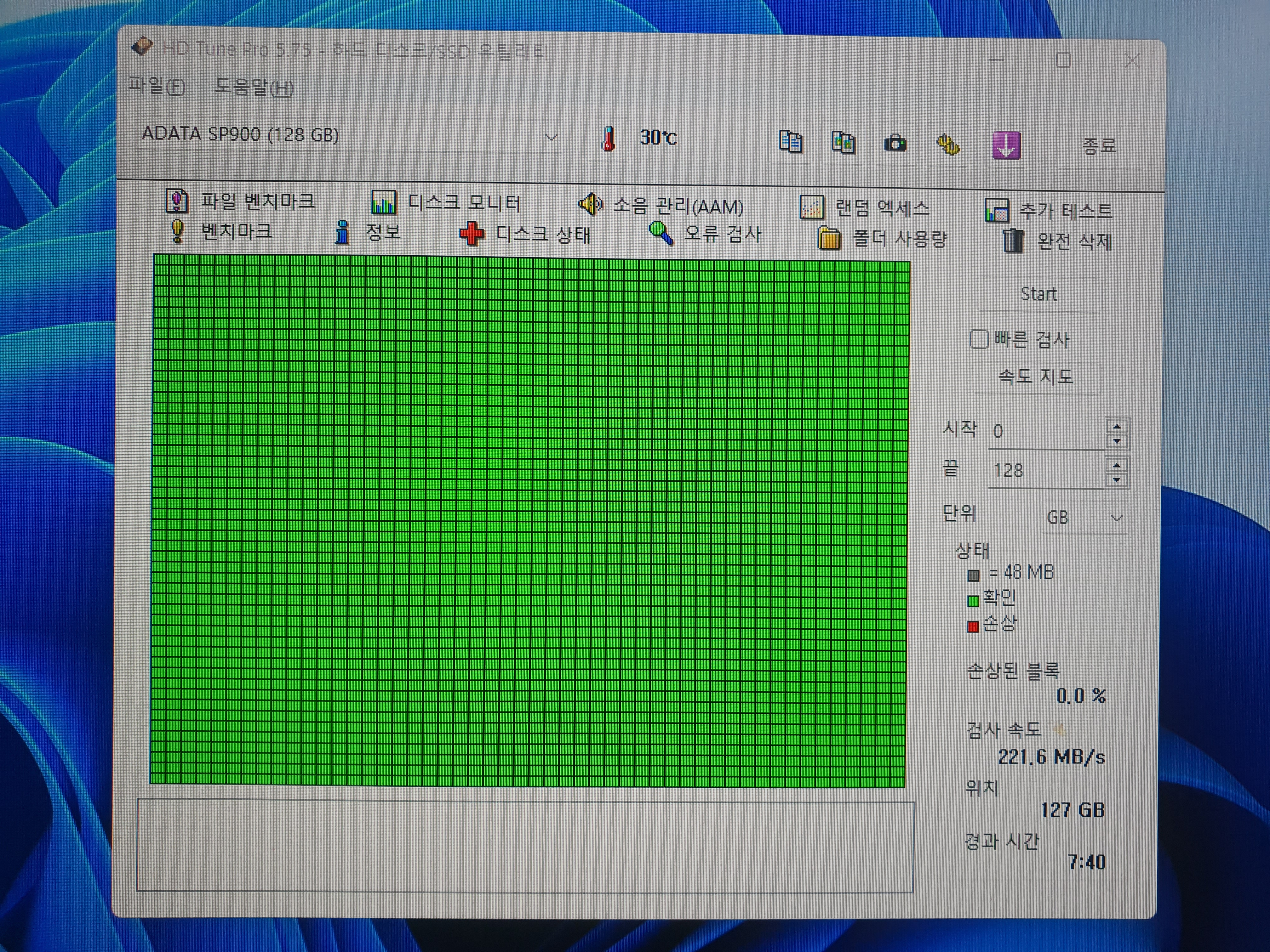Click the Start button

pyautogui.click(x=1038, y=294)
